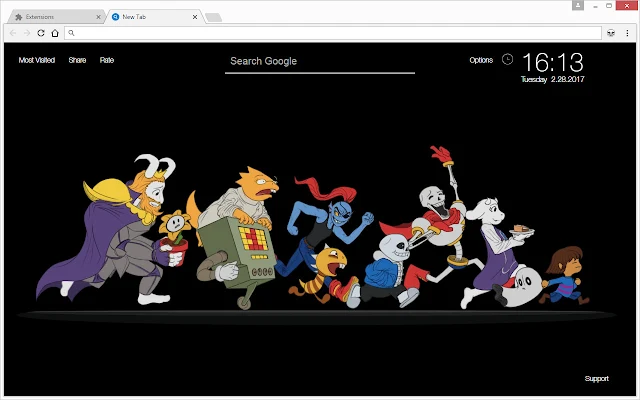The image size is (640, 400).
Task: Click the date Tuesday 2.28.2017
Action: [553, 79]
